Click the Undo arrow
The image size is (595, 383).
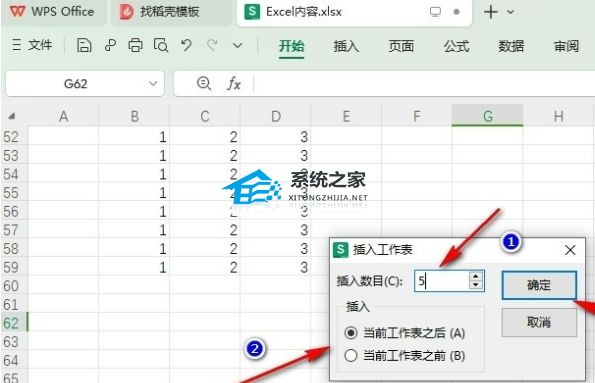point(186,46)
